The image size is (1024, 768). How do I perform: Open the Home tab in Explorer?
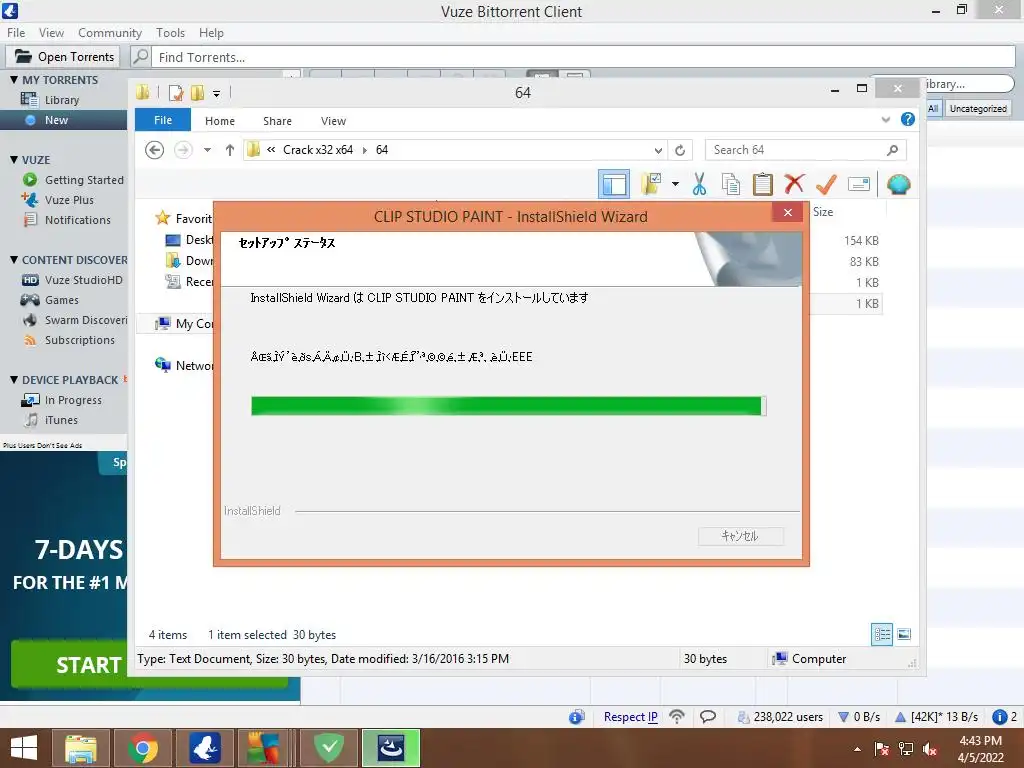point(219,121)
